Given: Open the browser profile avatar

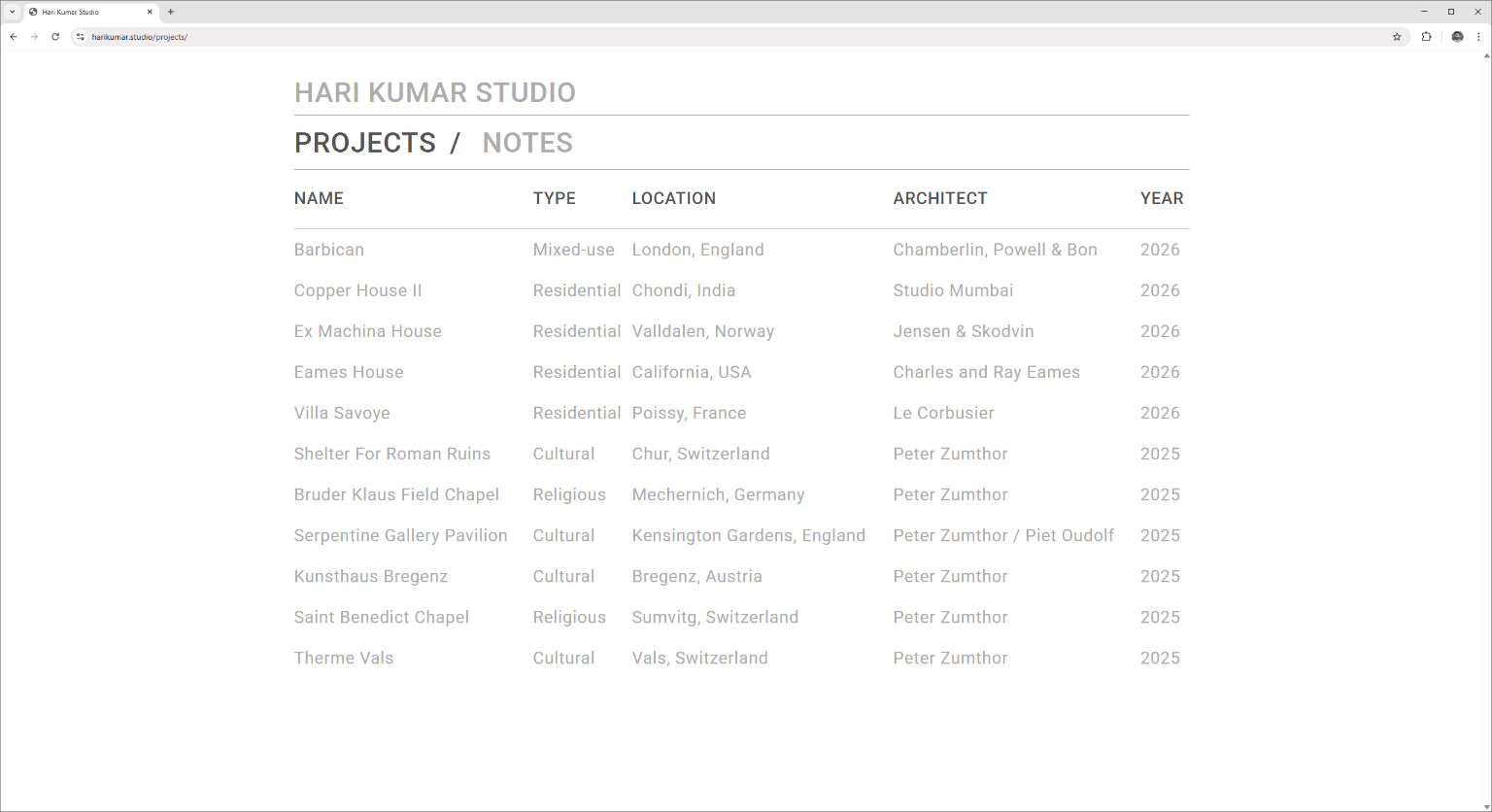Looking at the screenshot, I should [x=1457, y=37].
